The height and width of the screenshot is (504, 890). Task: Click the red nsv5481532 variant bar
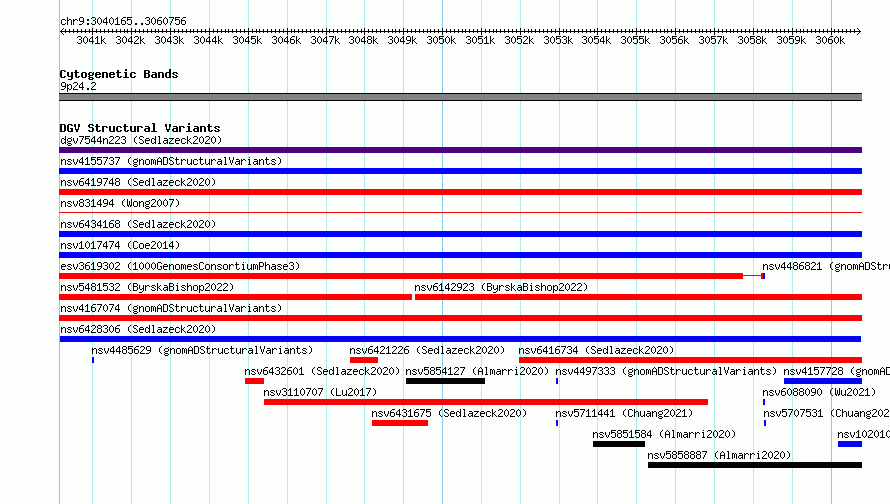(236, 297)
